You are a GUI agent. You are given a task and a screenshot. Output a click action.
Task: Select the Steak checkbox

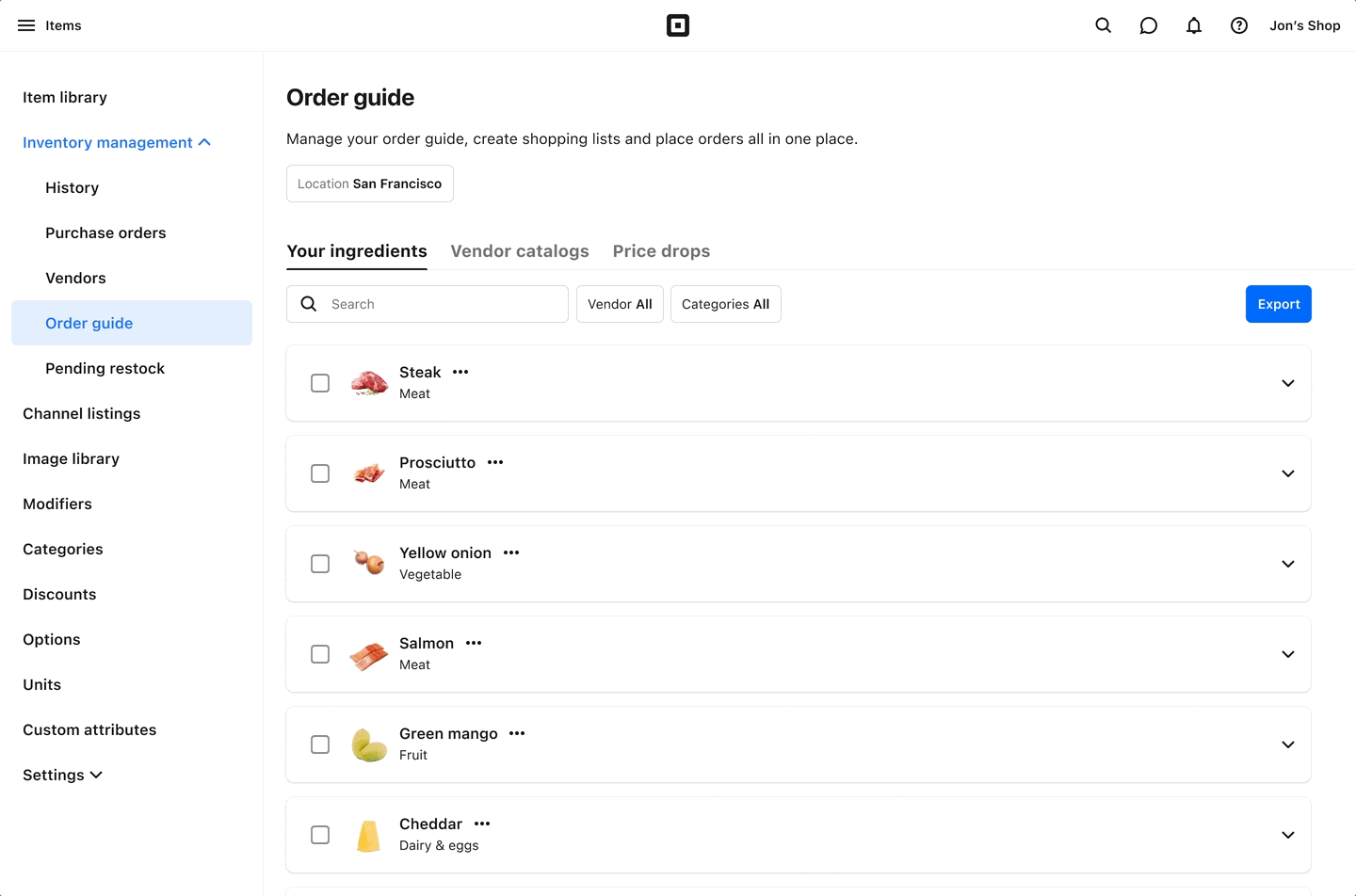tap(320, 383)
